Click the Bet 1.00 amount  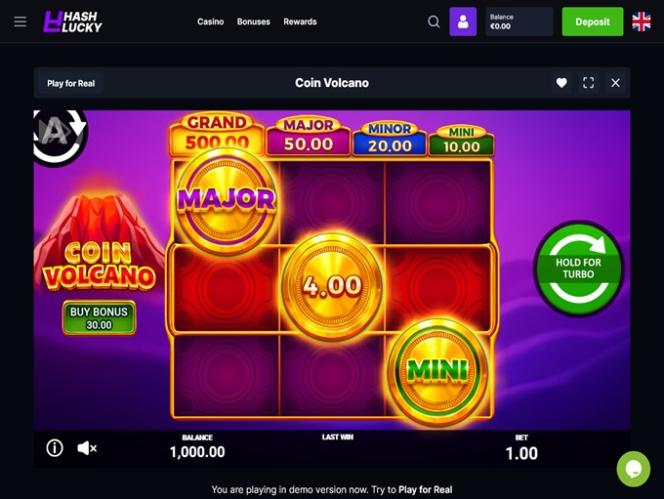tap(522, 453)
